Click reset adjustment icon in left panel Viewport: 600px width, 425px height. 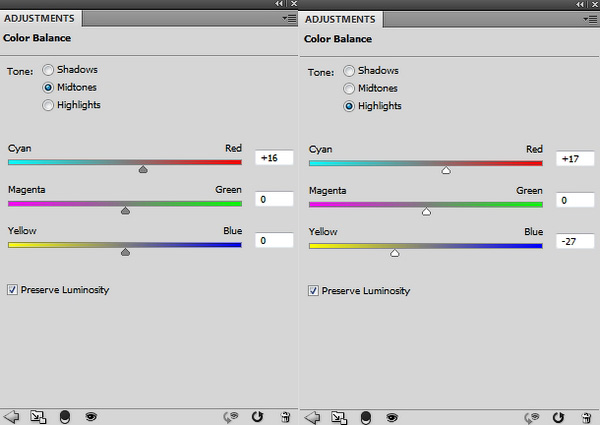[x=257, y=417]
